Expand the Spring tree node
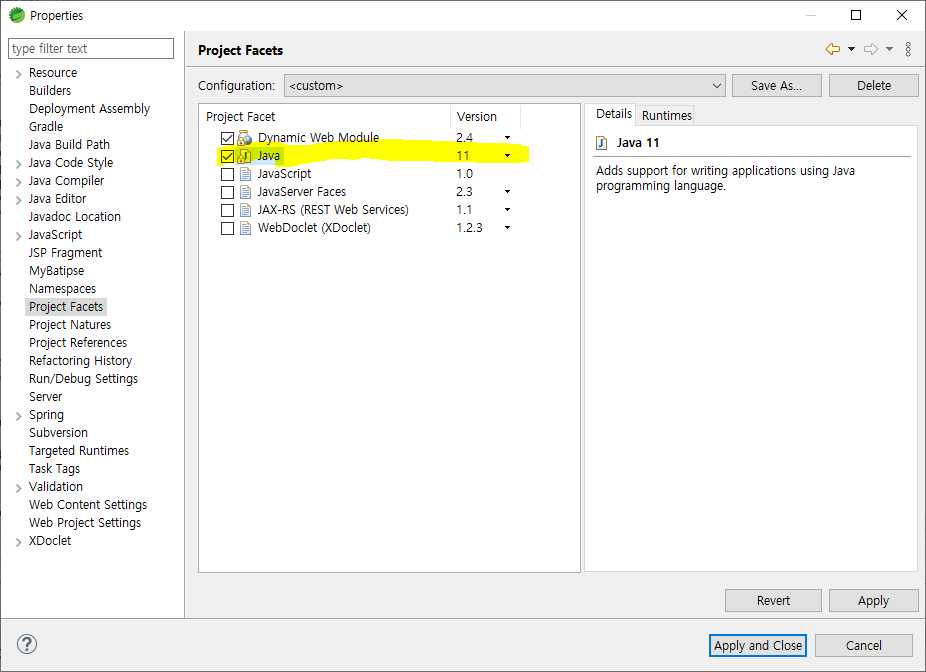The width and height of the screenshot is (926, 672). (x=18, y=416)
